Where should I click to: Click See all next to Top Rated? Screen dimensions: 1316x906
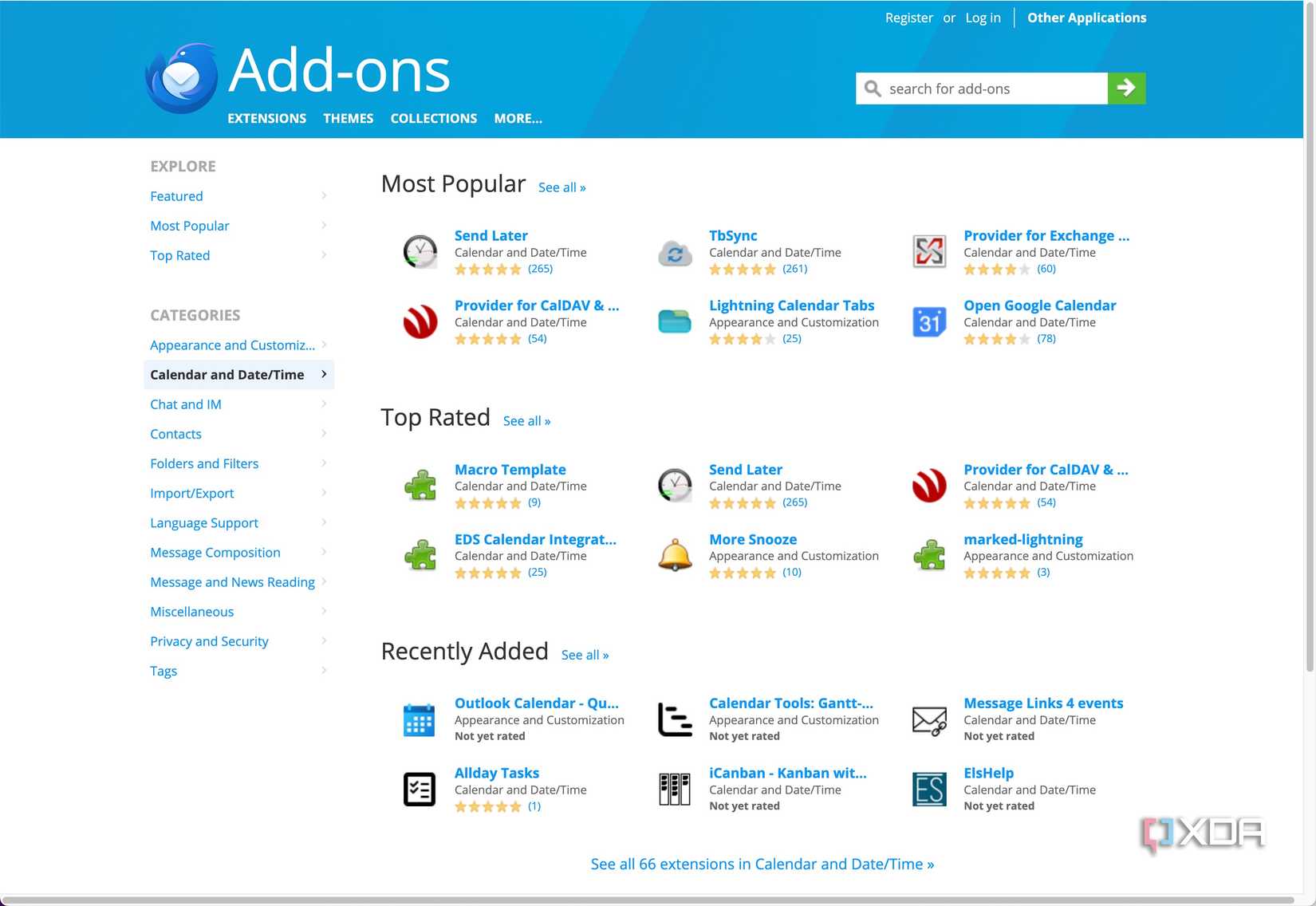526,421
